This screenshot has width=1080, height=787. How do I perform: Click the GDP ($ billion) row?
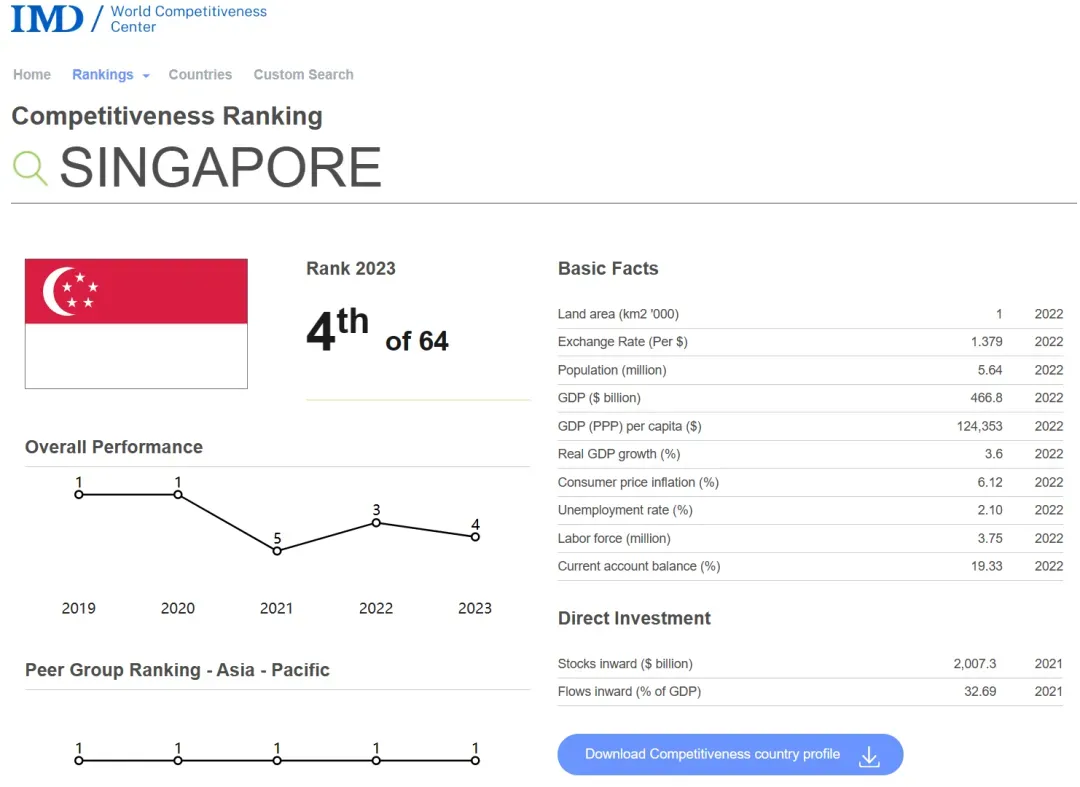810,398
